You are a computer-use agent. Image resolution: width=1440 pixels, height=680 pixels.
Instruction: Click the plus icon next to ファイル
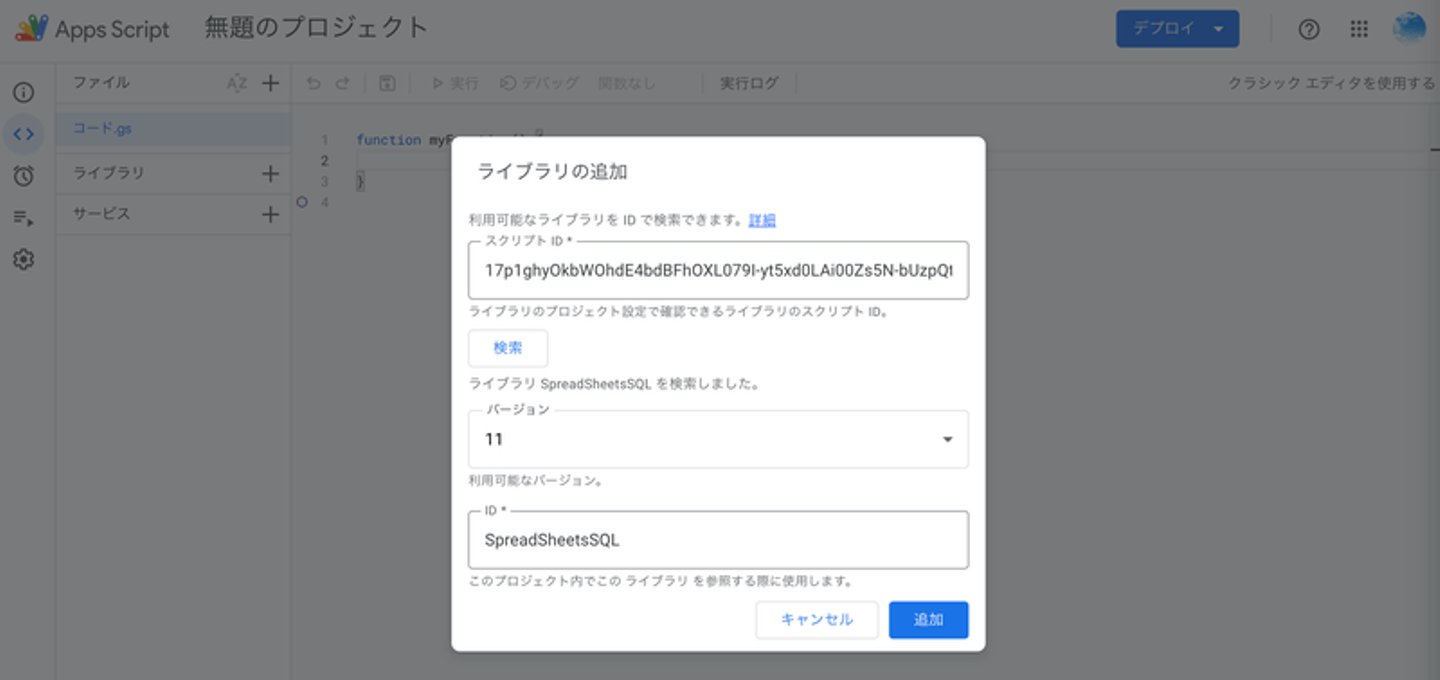(x=270, y=83)
